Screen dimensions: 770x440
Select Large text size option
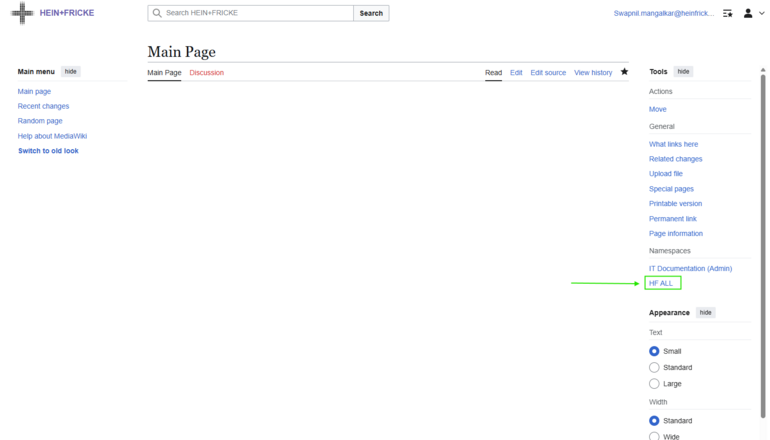pyautogui.click(x=654, y=383)
